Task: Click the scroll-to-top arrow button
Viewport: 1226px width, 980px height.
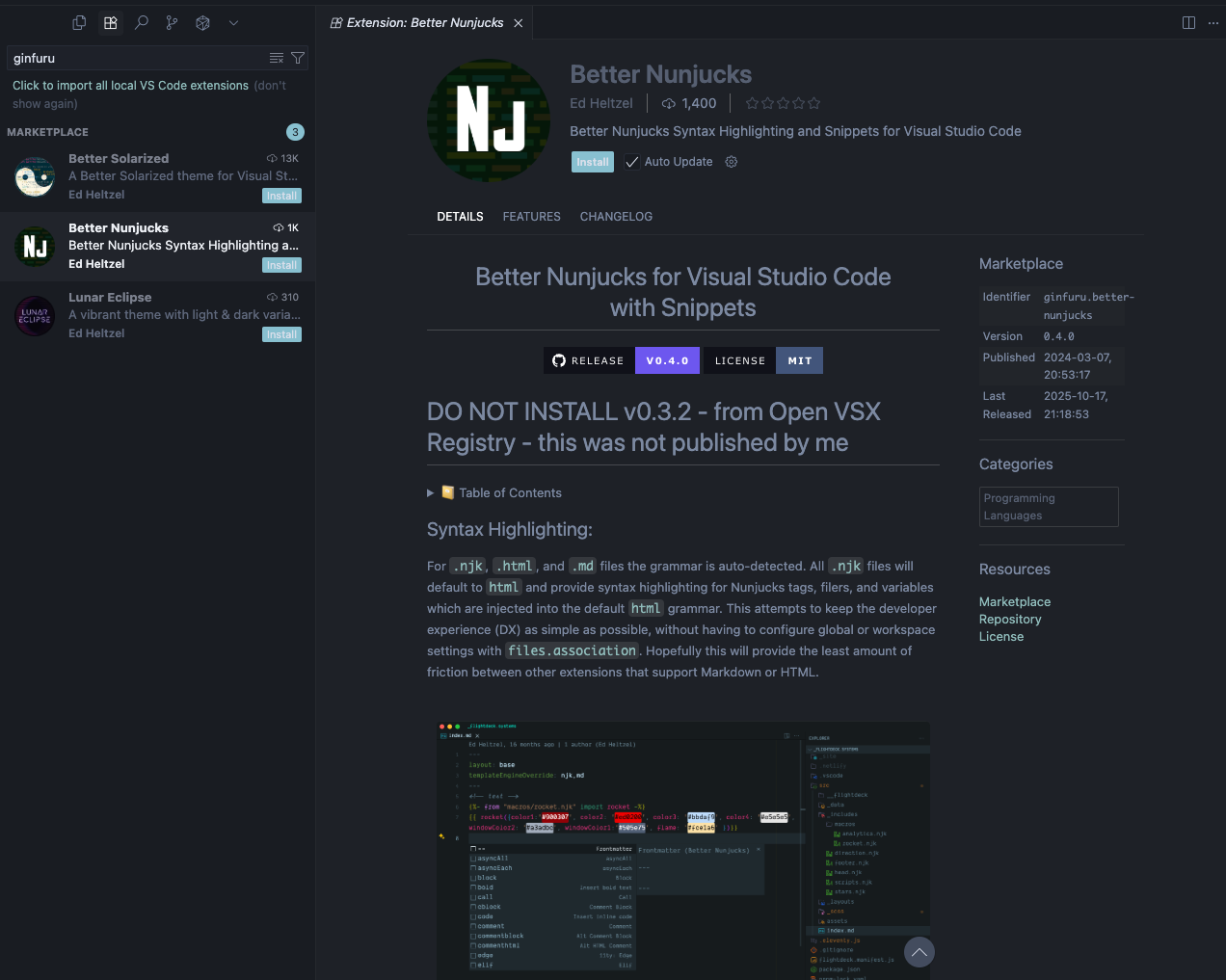Action: [919, 952]
